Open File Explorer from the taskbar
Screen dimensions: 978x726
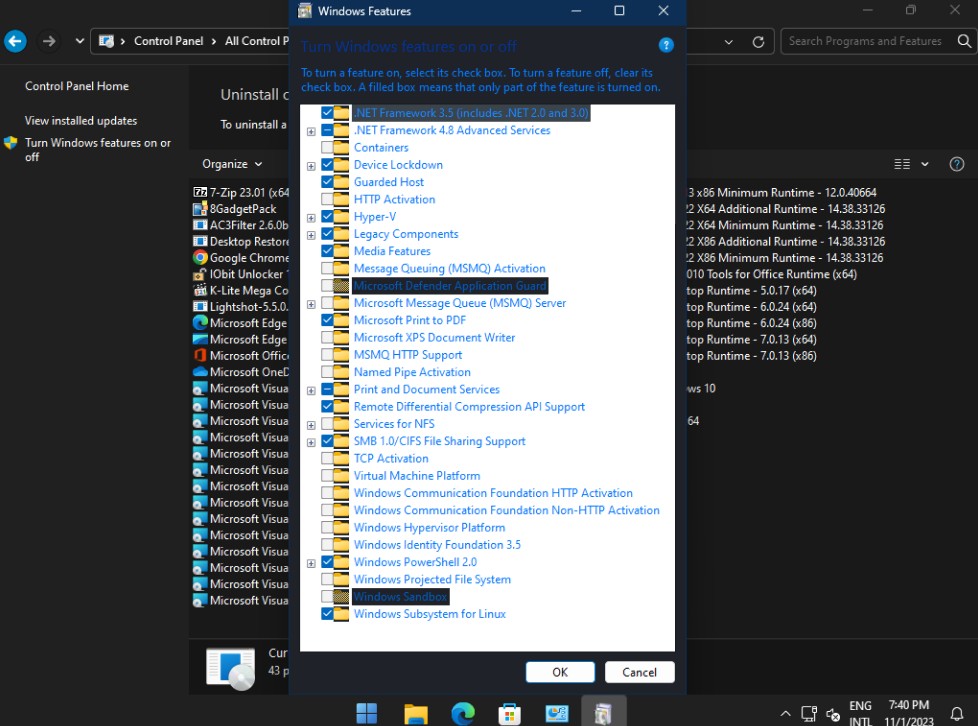click(415, 713)
